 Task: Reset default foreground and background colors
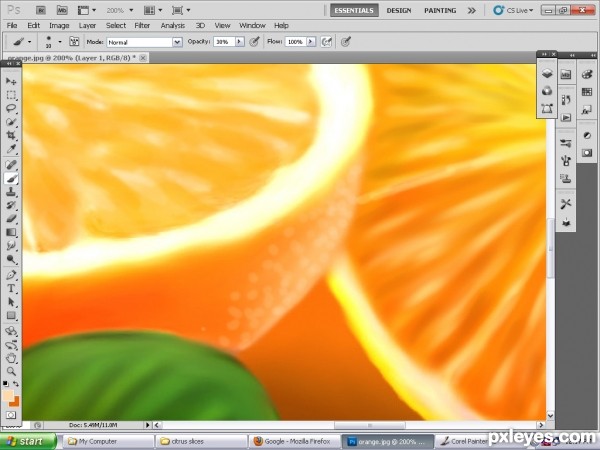[5, 383]
